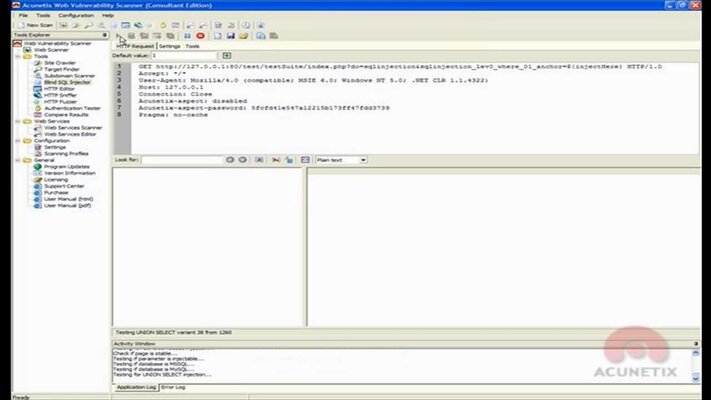Click the User-Agent header line
This screenshot has height=400, width=711.
point(313,80)
